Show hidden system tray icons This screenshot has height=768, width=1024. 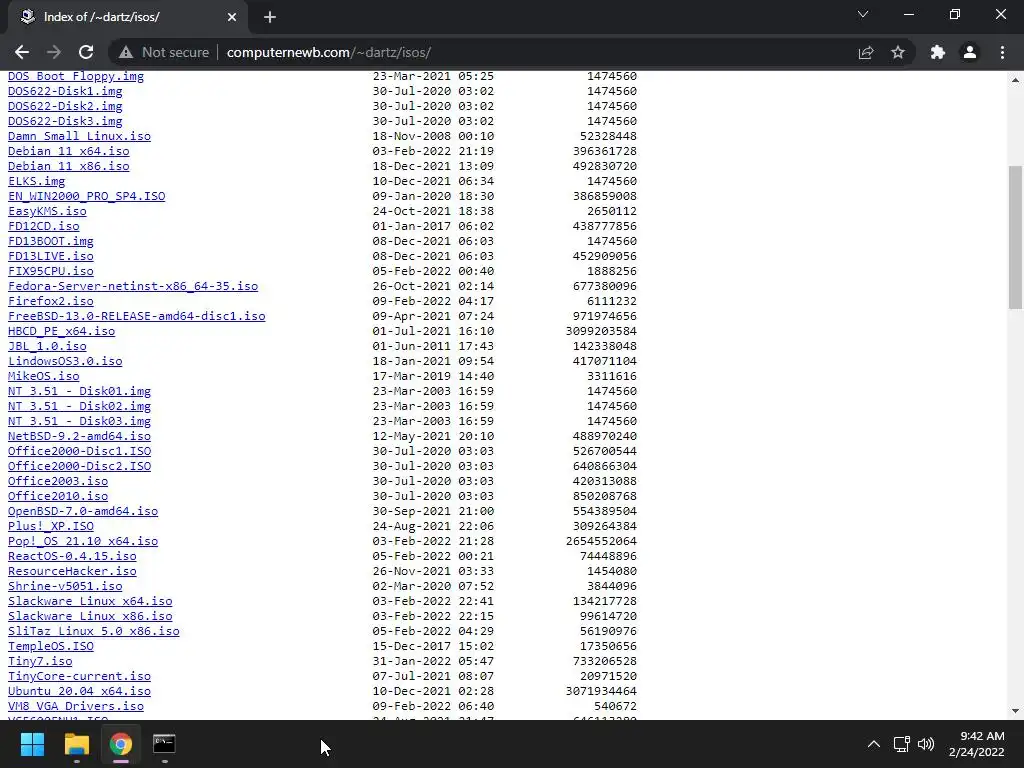(873, 744)
